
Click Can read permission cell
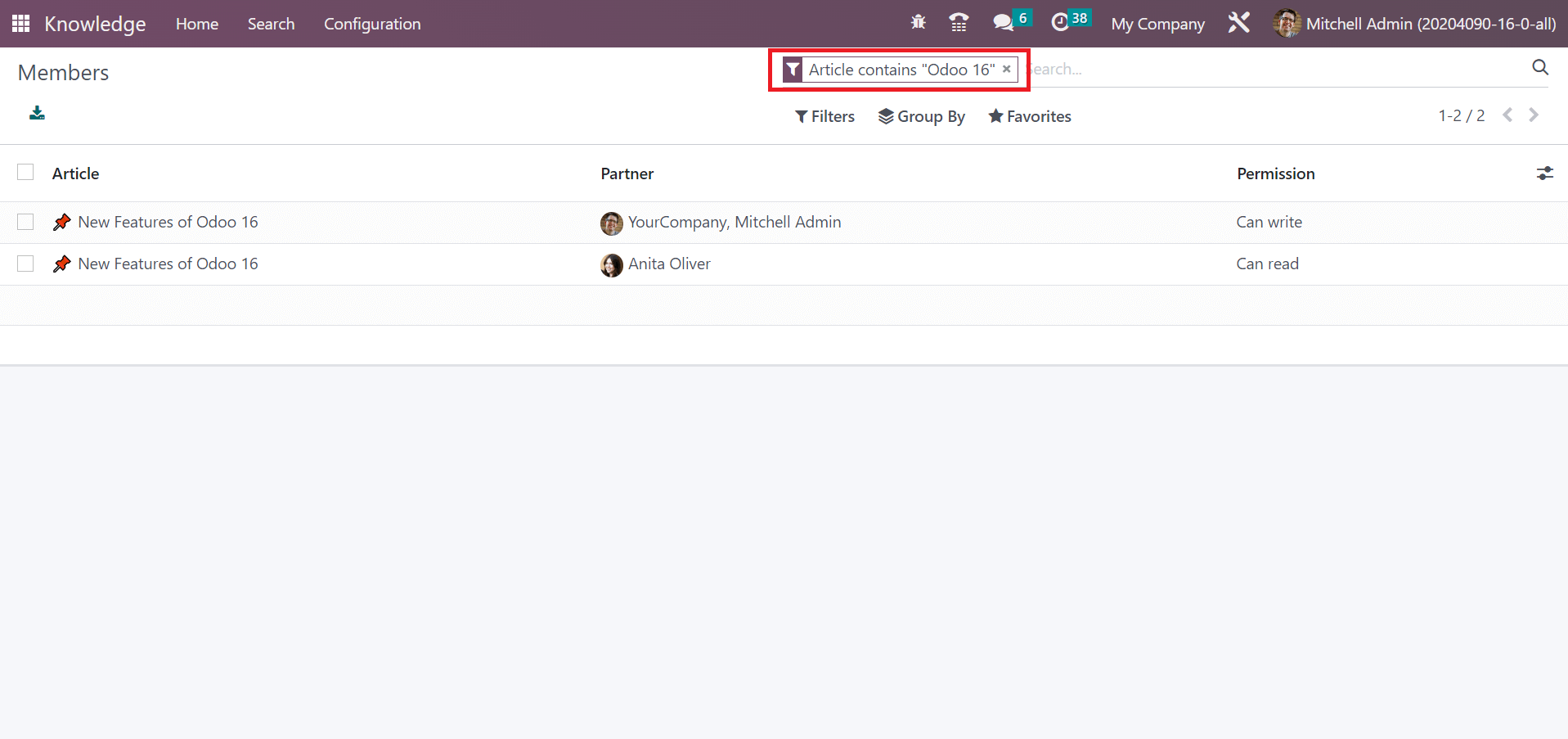1268,264
